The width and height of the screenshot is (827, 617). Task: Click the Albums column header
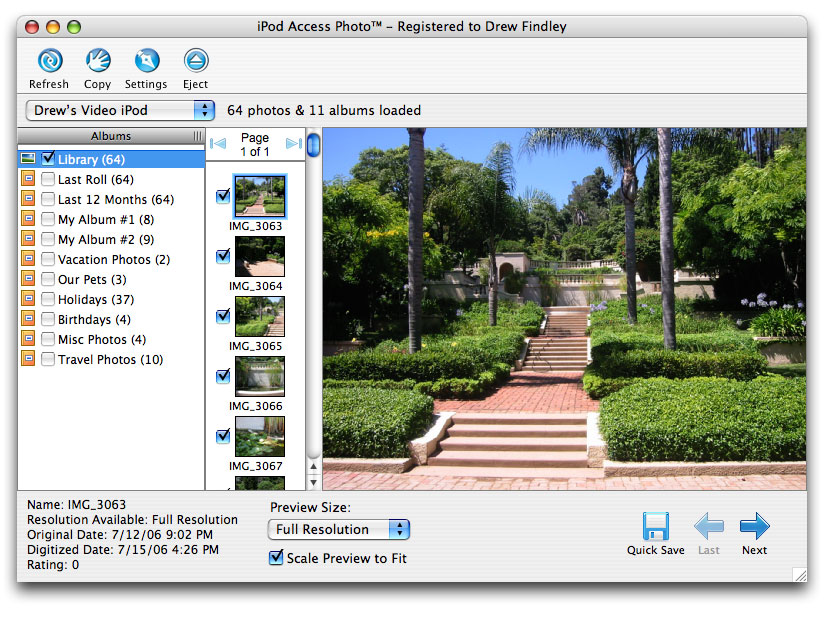(111, 136)
